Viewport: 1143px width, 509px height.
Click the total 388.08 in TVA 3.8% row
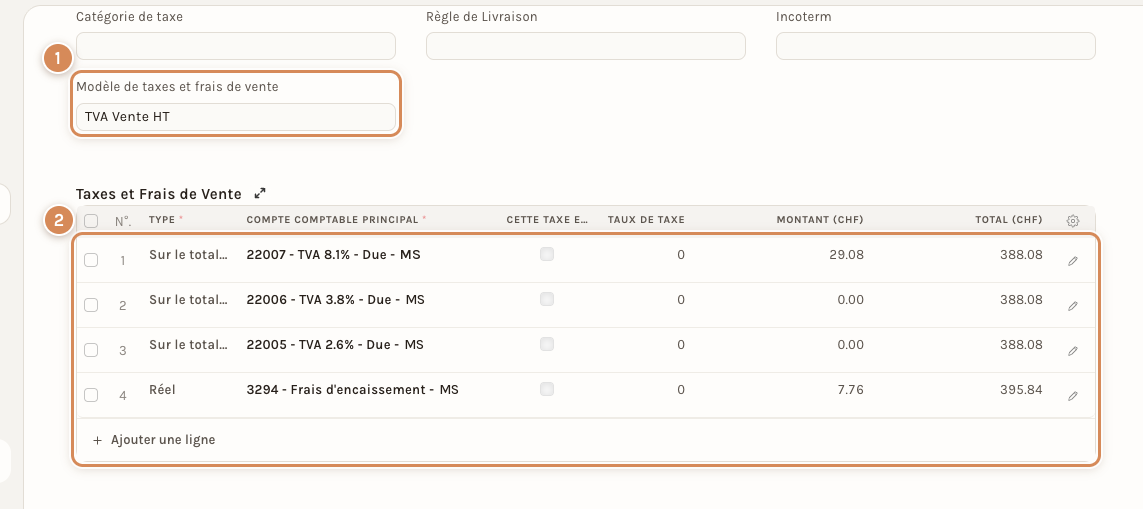(x=1021, y=300)
